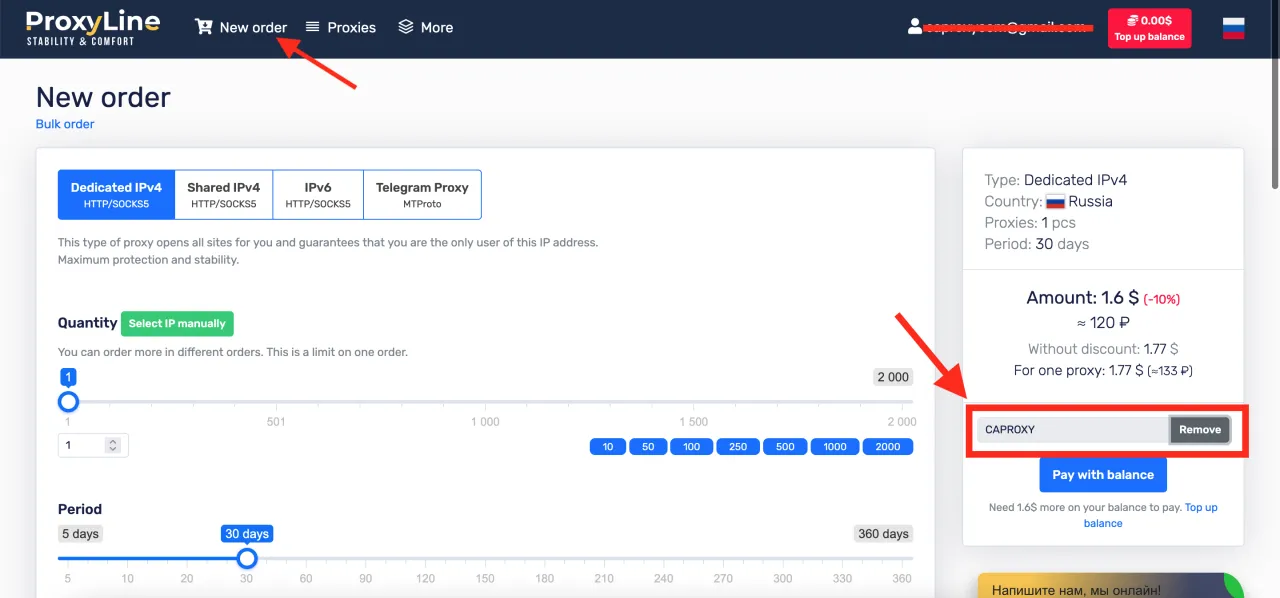The height and width of the screenshot is (598, 1280).
Task: Switch language via the Russian flag
Action: coord(1233,28)
